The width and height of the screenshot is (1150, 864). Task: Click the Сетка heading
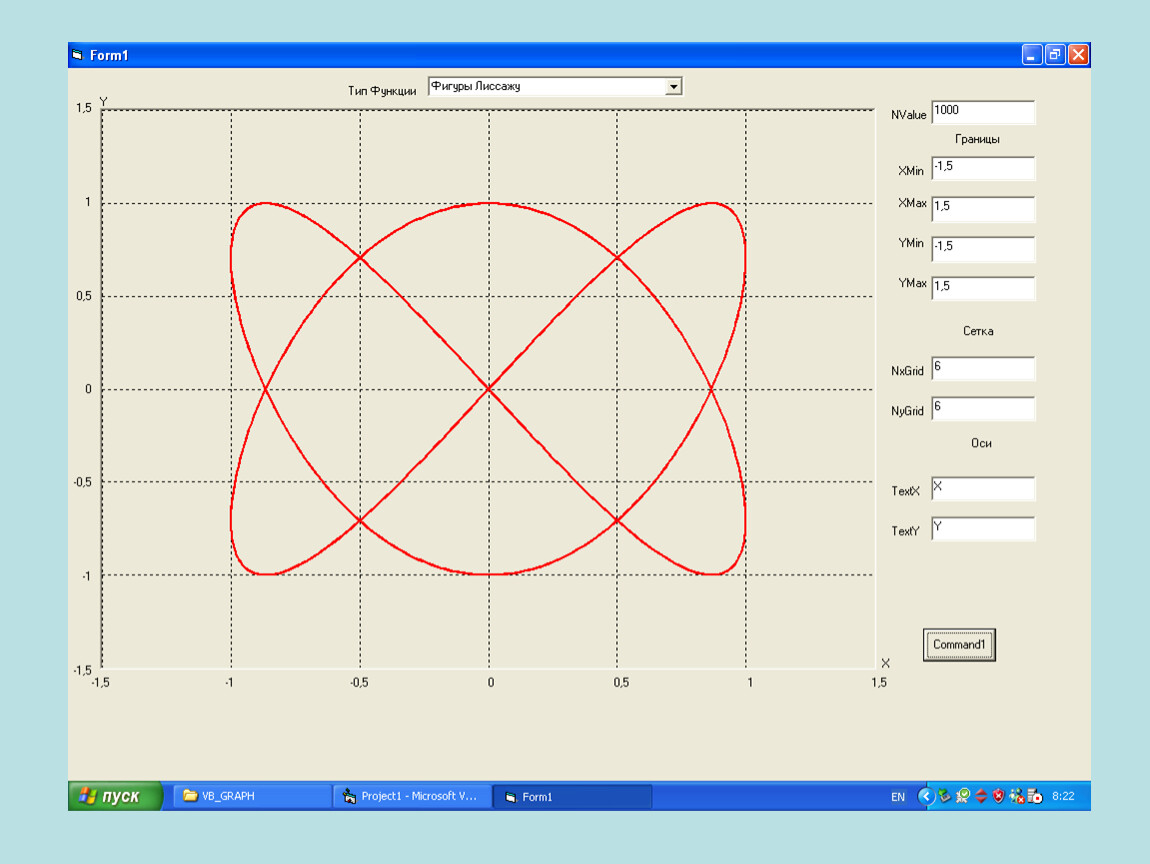pos(978,332)
